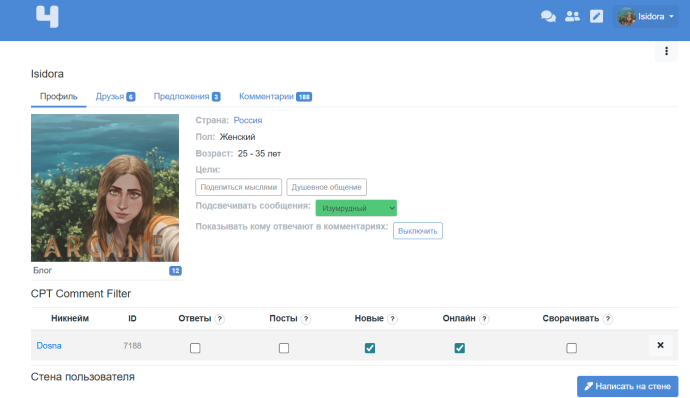Open the site logo home link
This screenshot has width=690, height=398.
[47, 17]
